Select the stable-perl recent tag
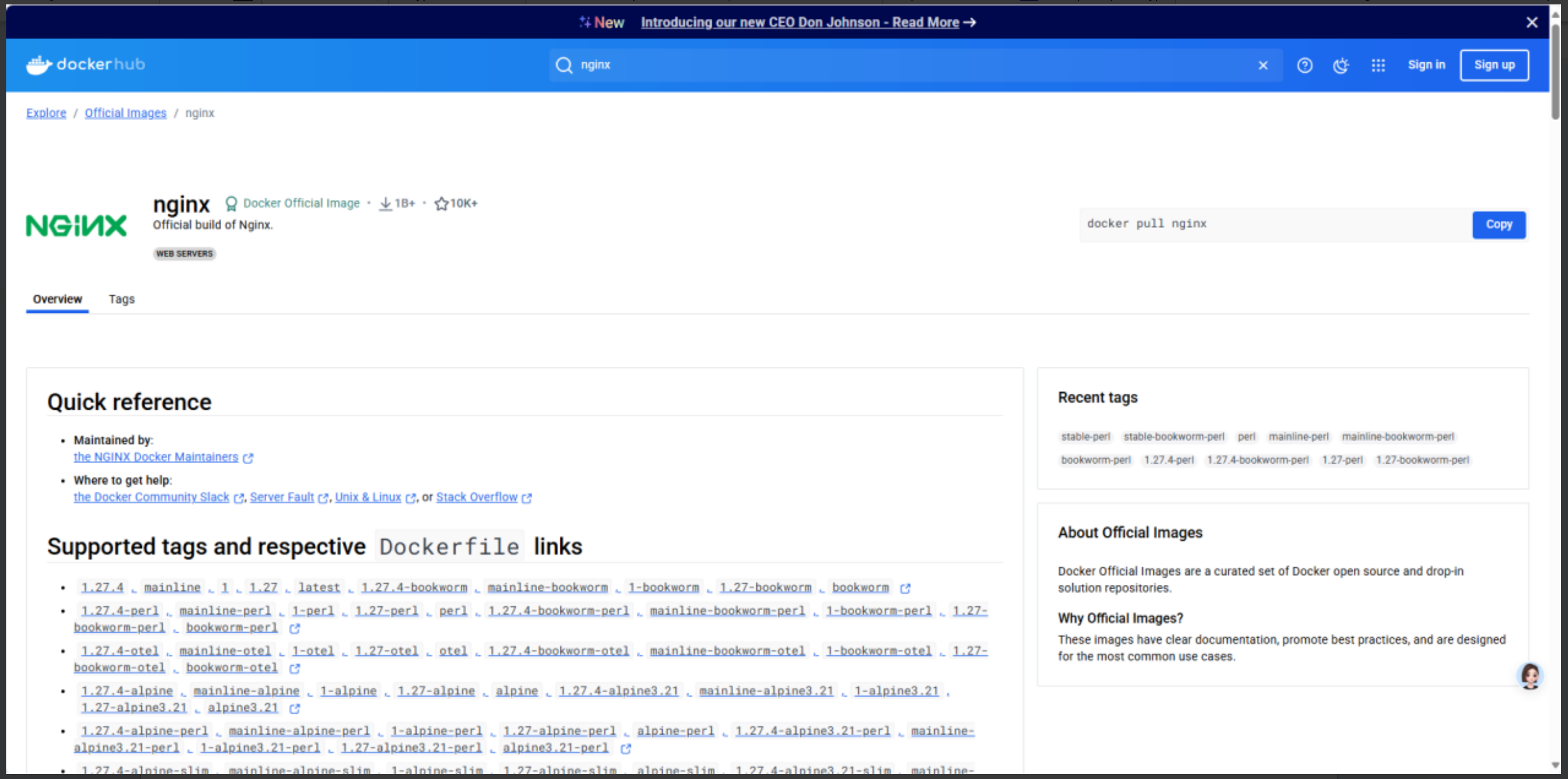This screenshot has height=779, width=1568. tap(1086, 437)
